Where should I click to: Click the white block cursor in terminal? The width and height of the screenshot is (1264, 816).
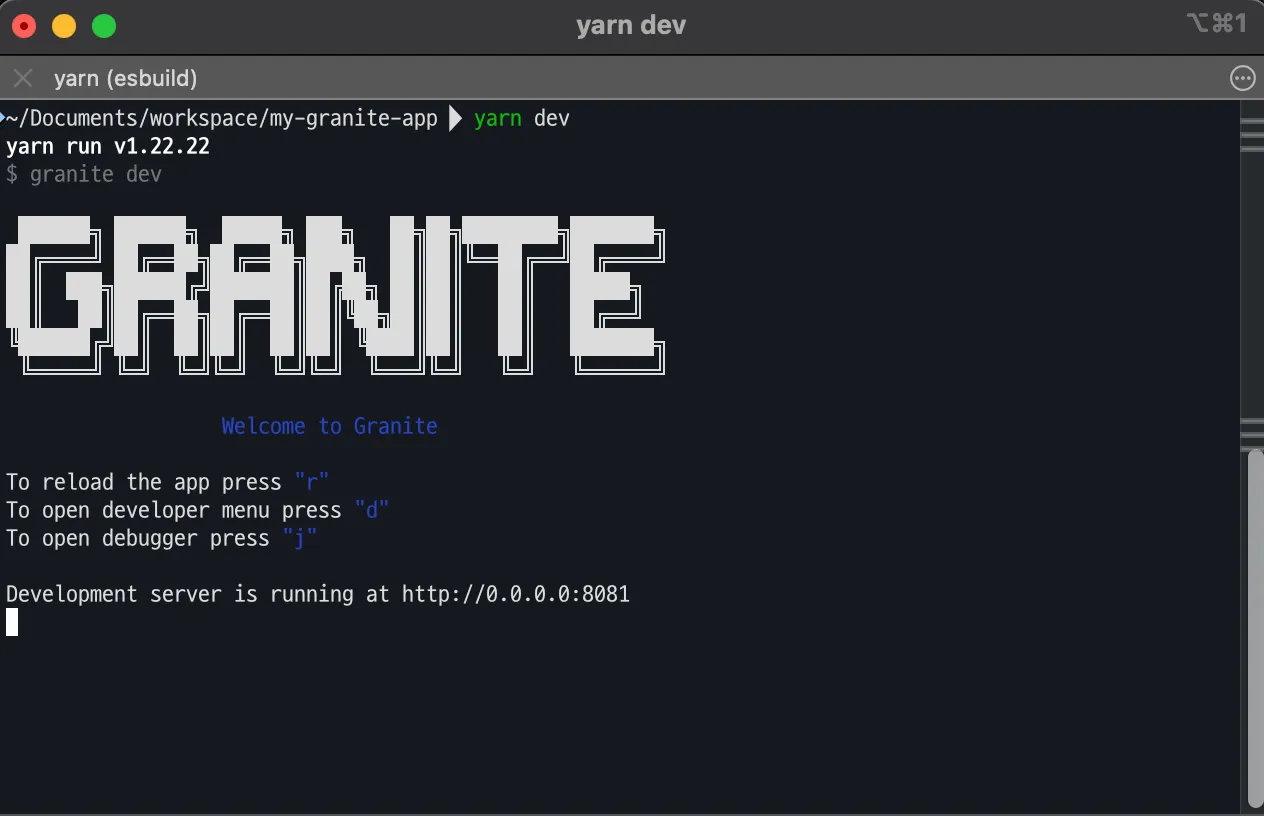click(x=12, y=622)
